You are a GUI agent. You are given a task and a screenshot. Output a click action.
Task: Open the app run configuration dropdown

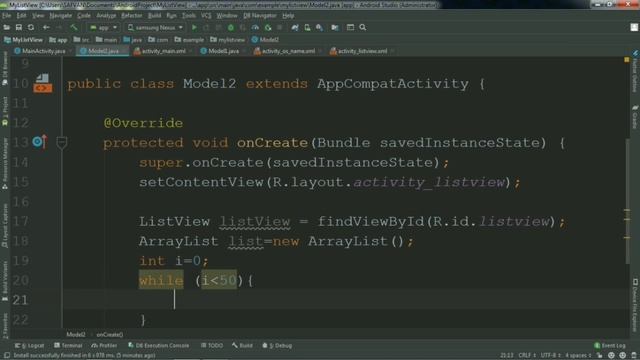click(x=103, y=27)
